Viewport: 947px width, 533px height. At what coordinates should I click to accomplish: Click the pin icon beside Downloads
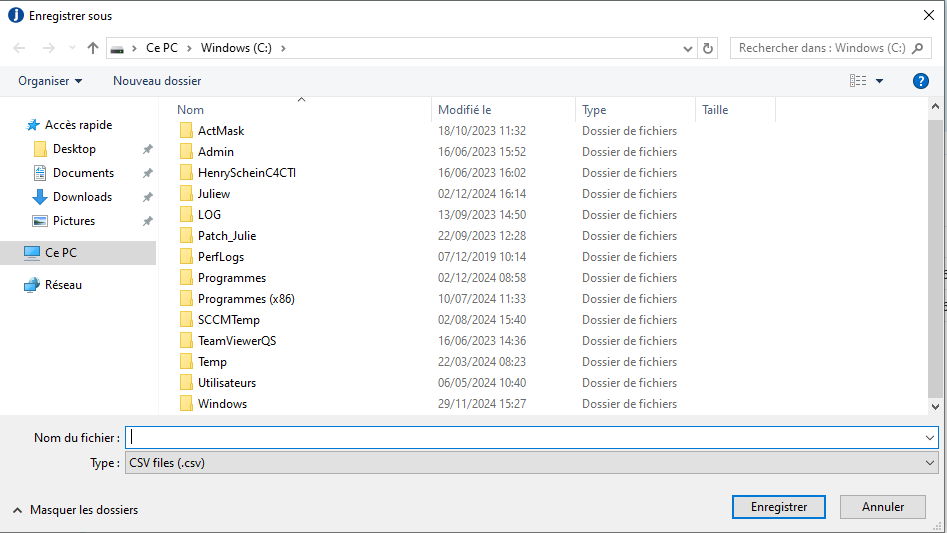[147, 197]
